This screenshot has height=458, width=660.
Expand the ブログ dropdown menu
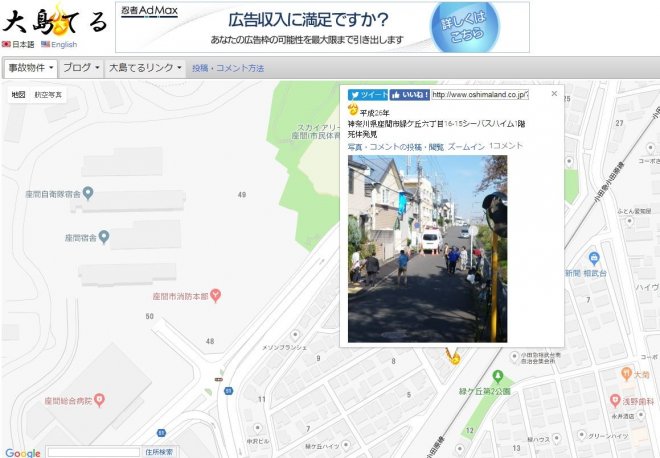[81, 68]
